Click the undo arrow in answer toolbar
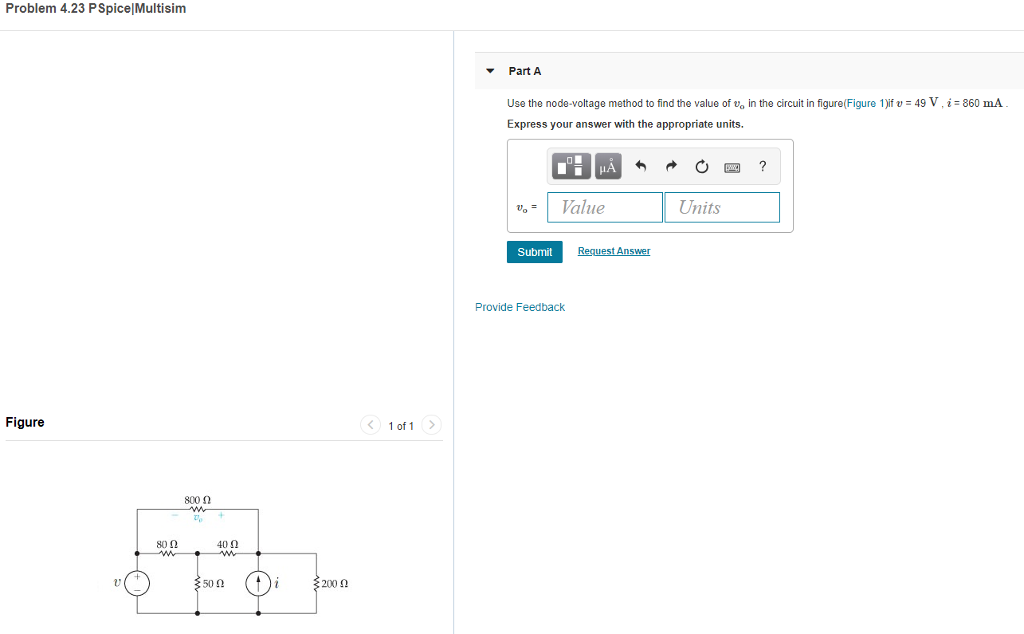The image size is (1024, 634). pos(640,166)
